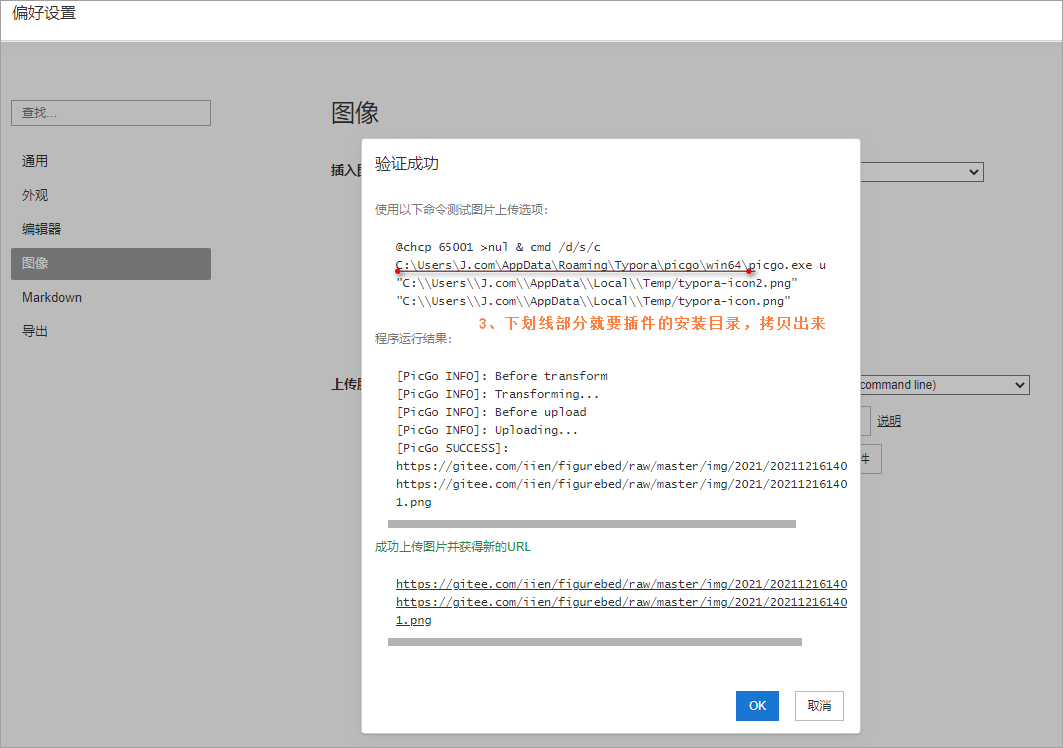Click the typora-icon2.png temp path line
The width and height of the screenshot is (1063, 748).
(x=597, y=283)
